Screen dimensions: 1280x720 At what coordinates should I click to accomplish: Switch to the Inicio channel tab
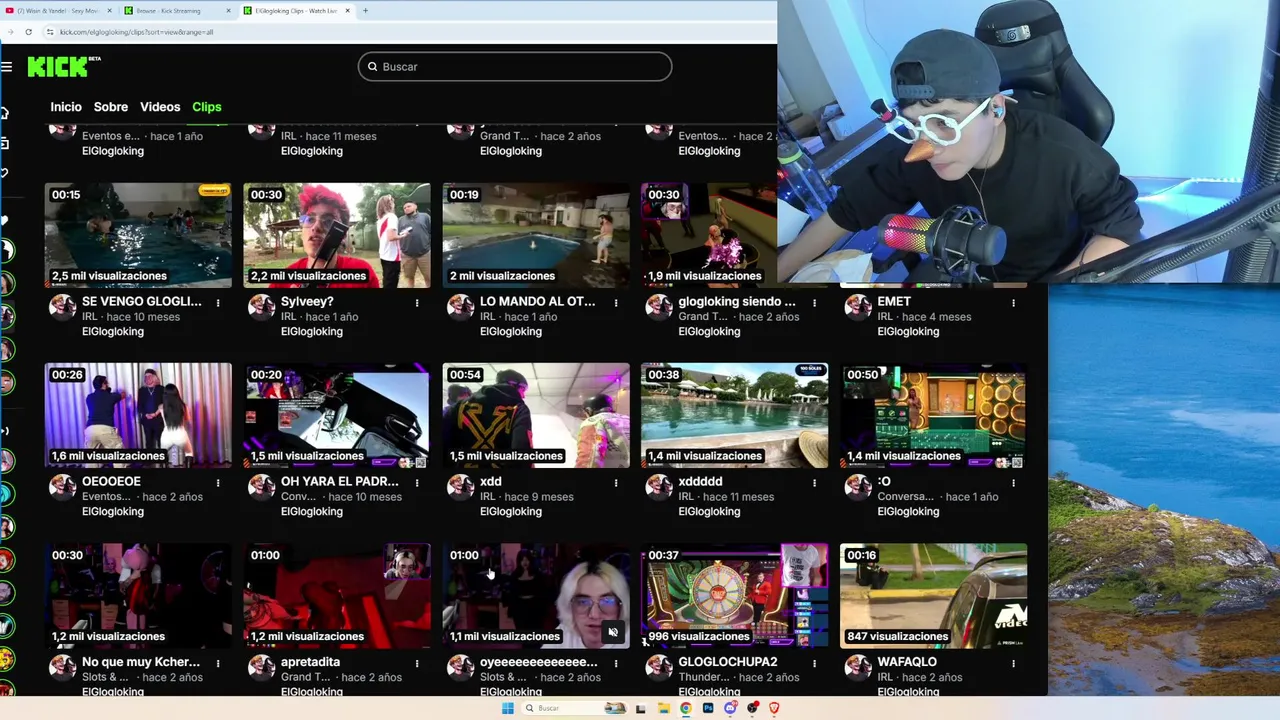click(66, 107)
